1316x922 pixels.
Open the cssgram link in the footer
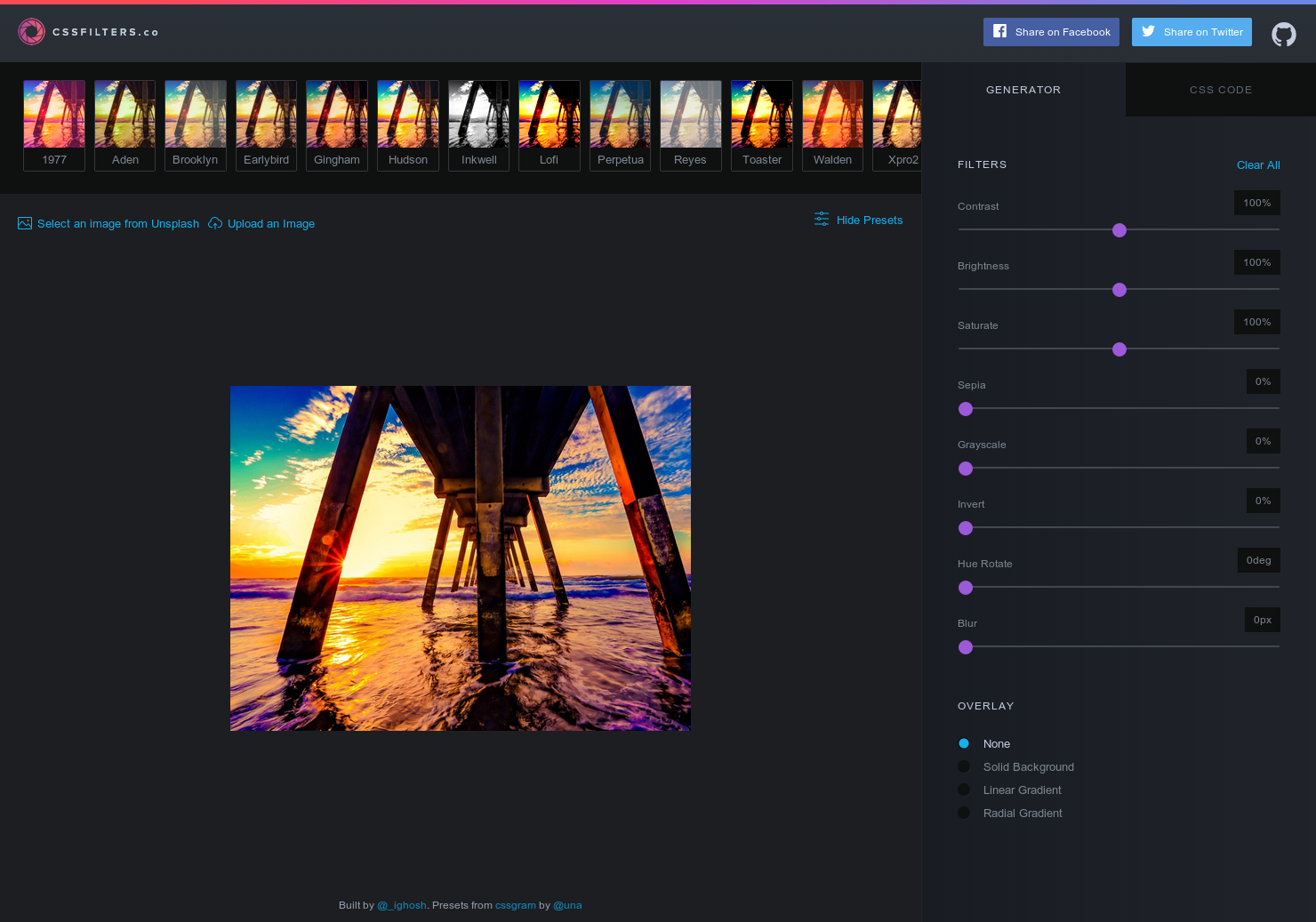pyautogui.click(x=516, y=904)
